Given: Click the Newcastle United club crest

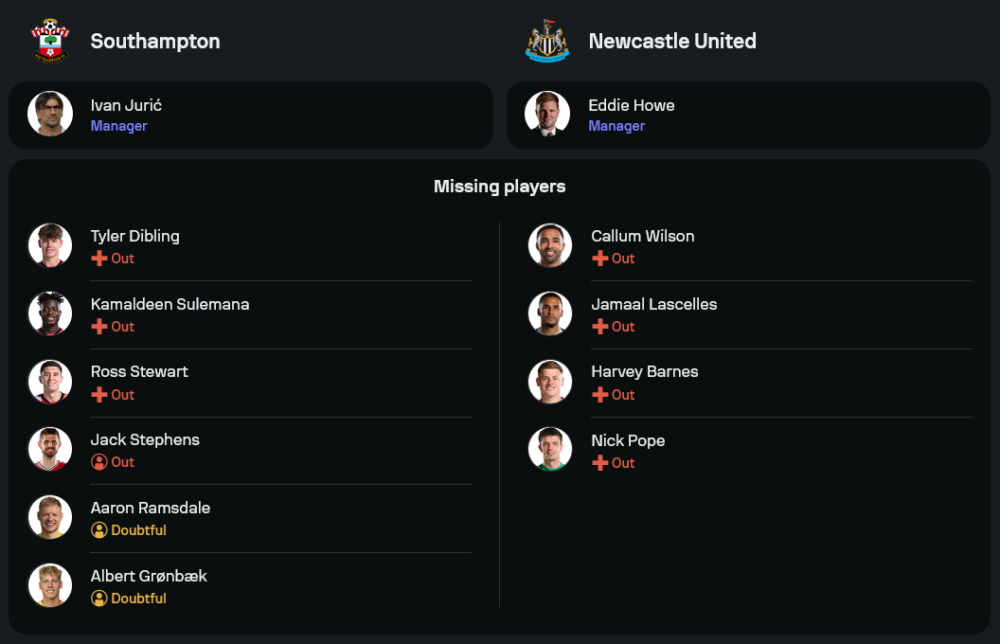Looking at the screenshot, I should tap(547, 41).
